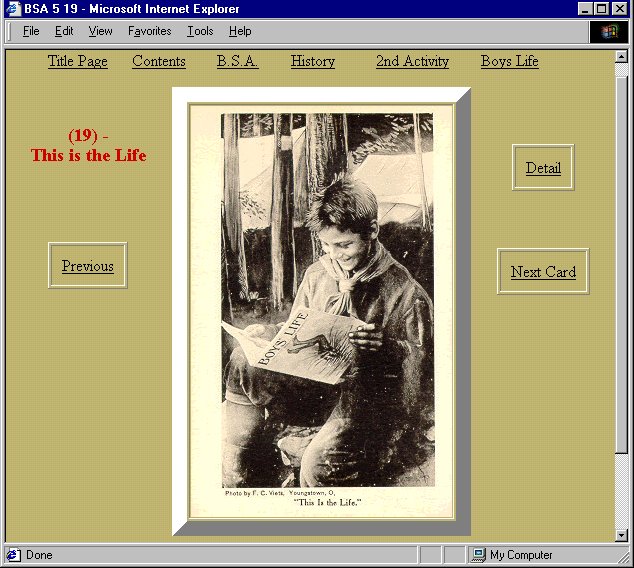Viewport: 634px width, 568px height.
Task: Click the scout postcard image
Action: pyautogui.click(x=322, y=311)
